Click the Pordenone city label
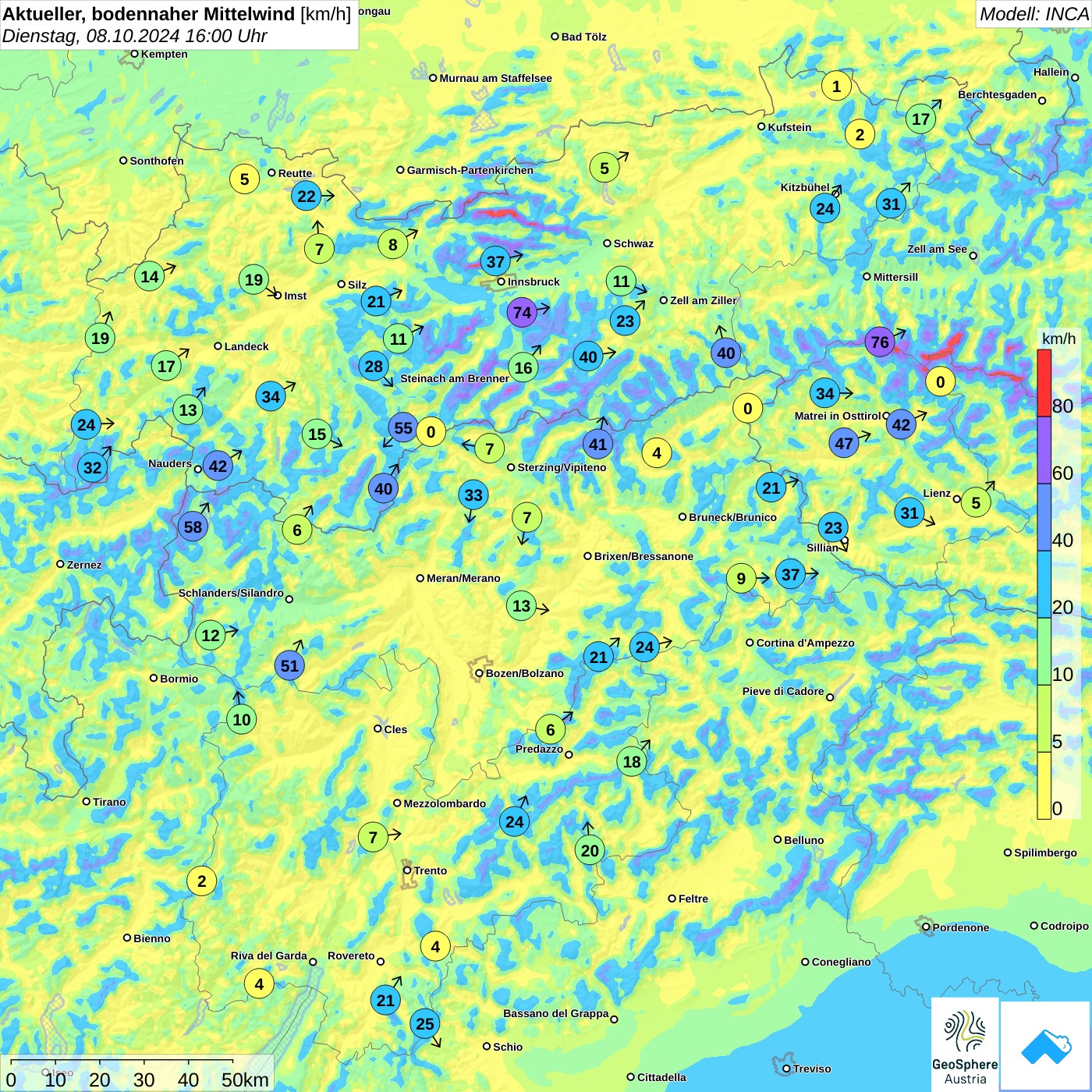1092x1092 pixels. pyautogui.click(x=961, y=927)
